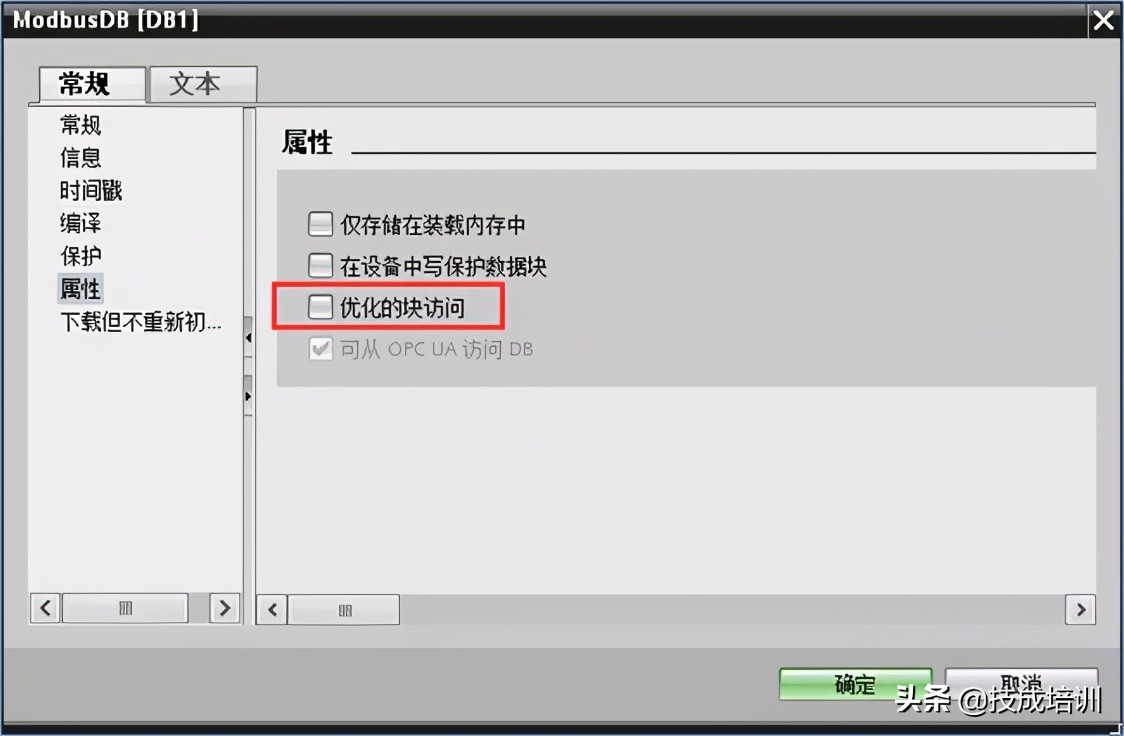Open 下载但不重新初... item
Image resolution: width=1124 pixels, height=736 pixels.
click(x=140, y=322)
